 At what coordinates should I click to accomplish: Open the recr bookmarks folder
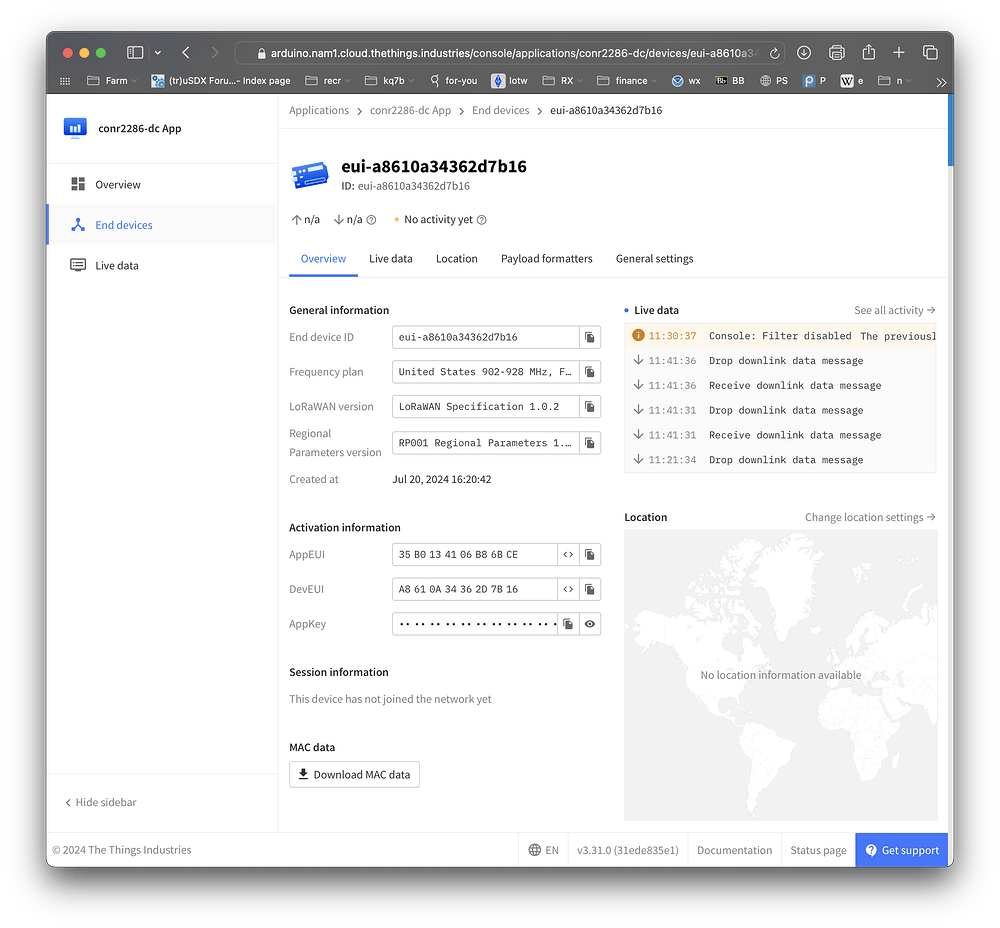328,81
